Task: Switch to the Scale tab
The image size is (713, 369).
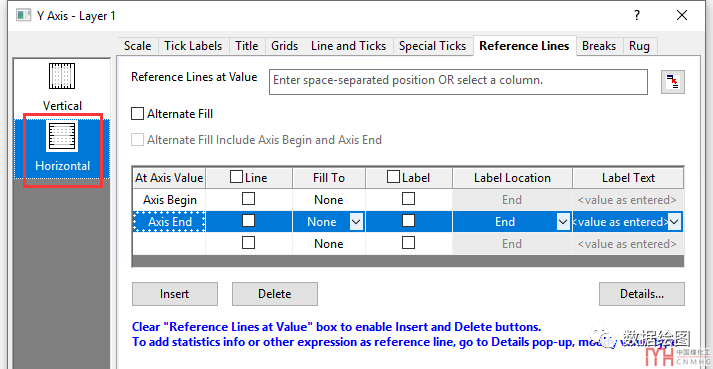Action: (137, 46)
